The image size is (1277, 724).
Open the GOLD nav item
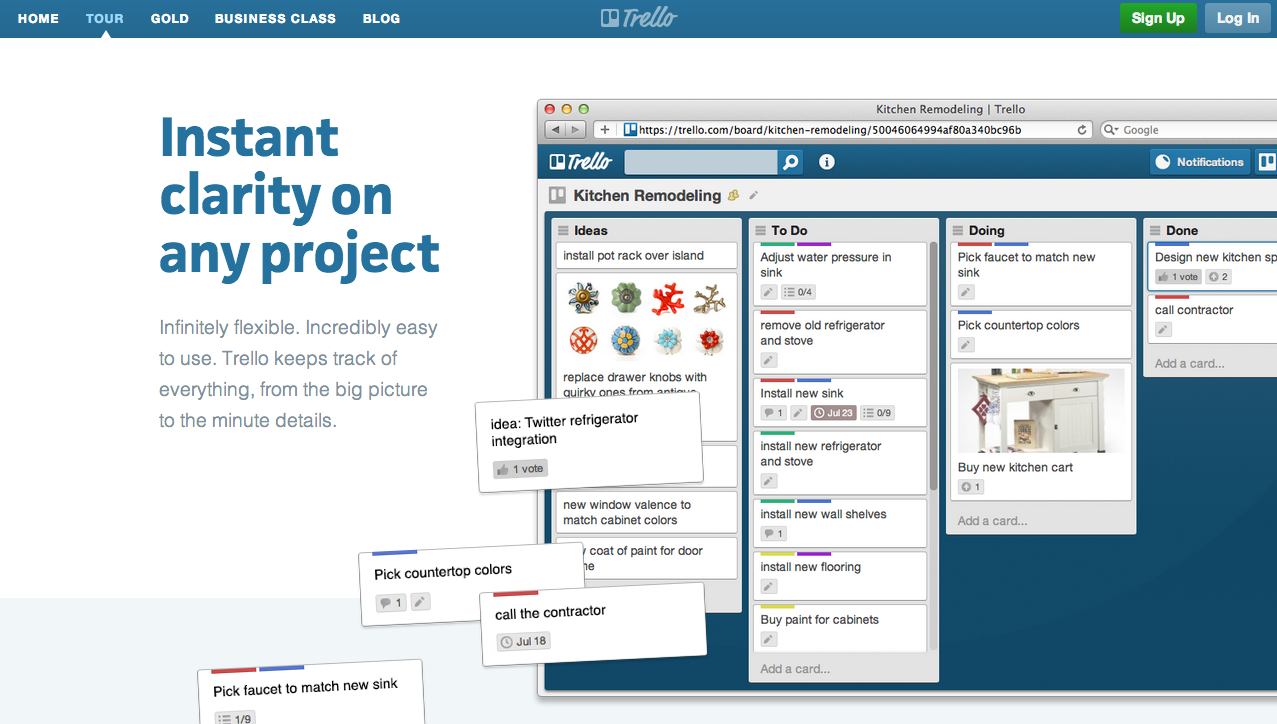pyautogui.click(x=170, y=18)
